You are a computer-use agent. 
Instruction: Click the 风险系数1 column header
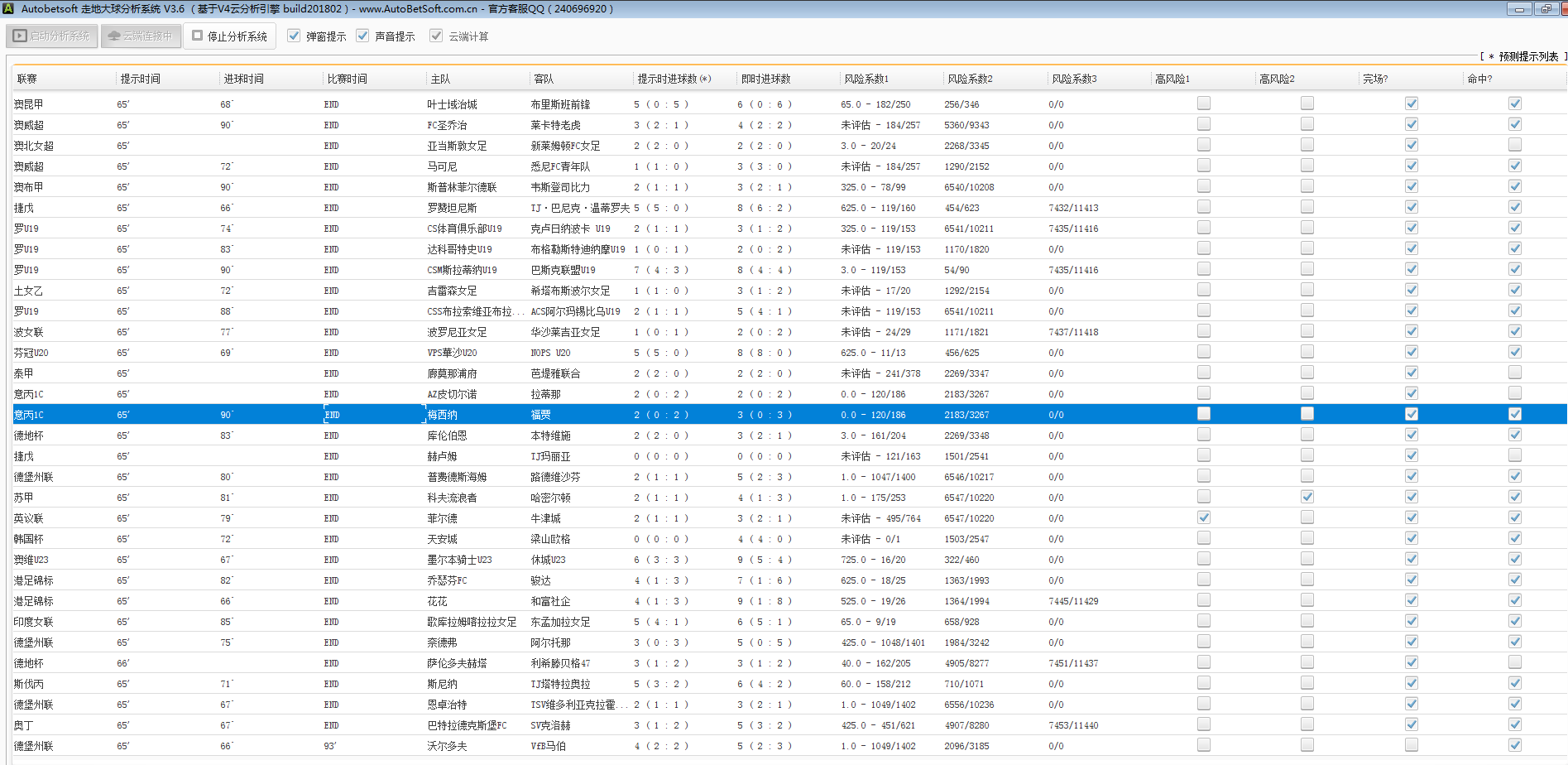coord(866,79)
